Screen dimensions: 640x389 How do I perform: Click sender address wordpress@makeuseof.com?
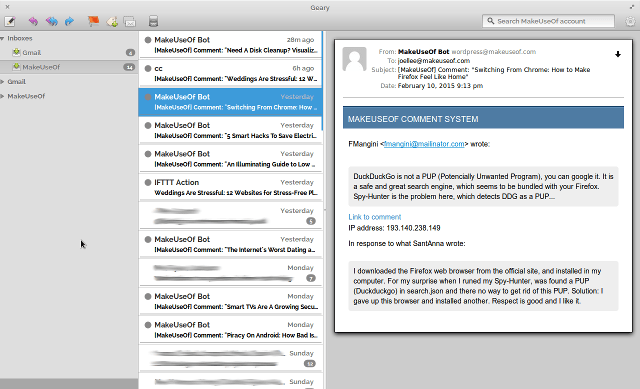[493, 52]
